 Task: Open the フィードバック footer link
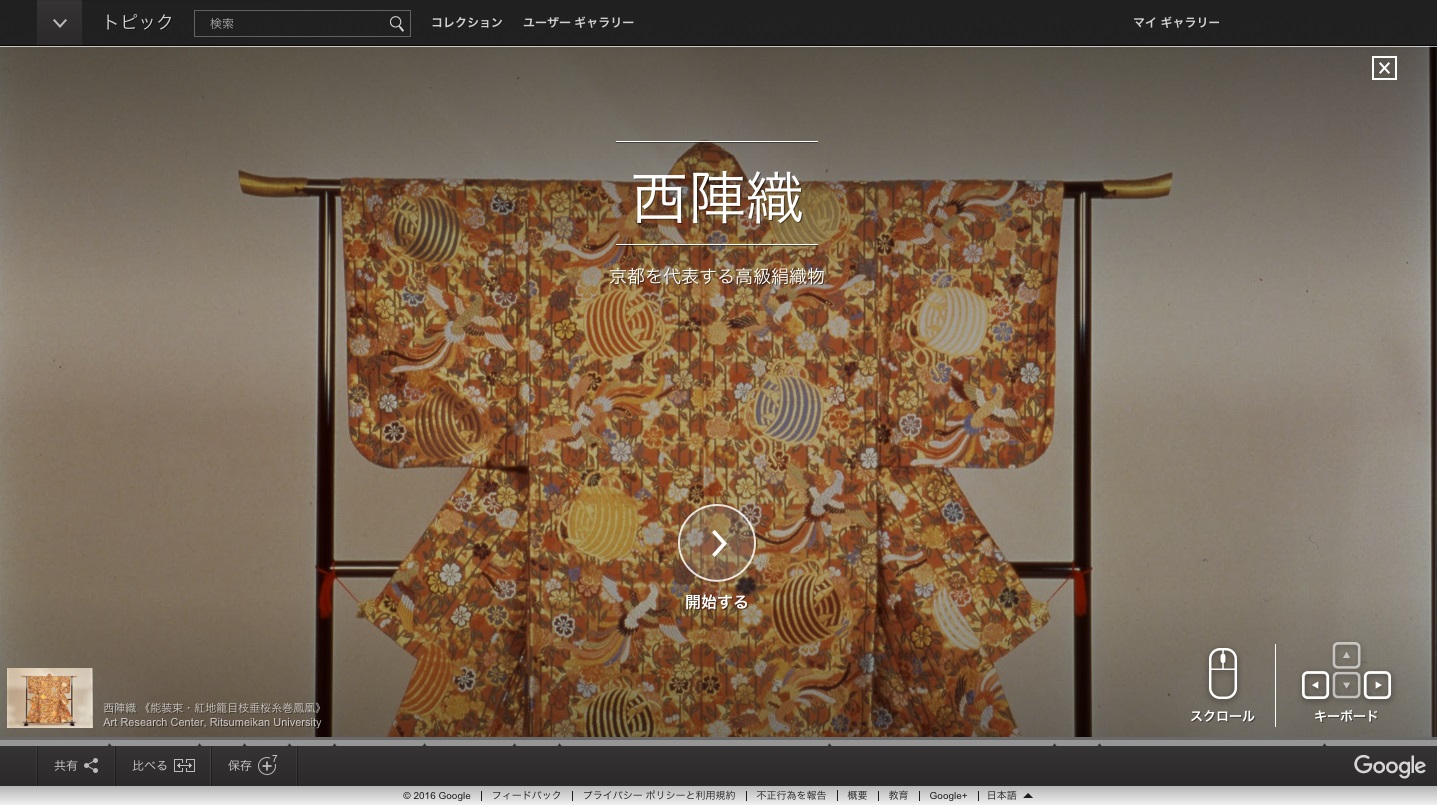tap(526, 796)
